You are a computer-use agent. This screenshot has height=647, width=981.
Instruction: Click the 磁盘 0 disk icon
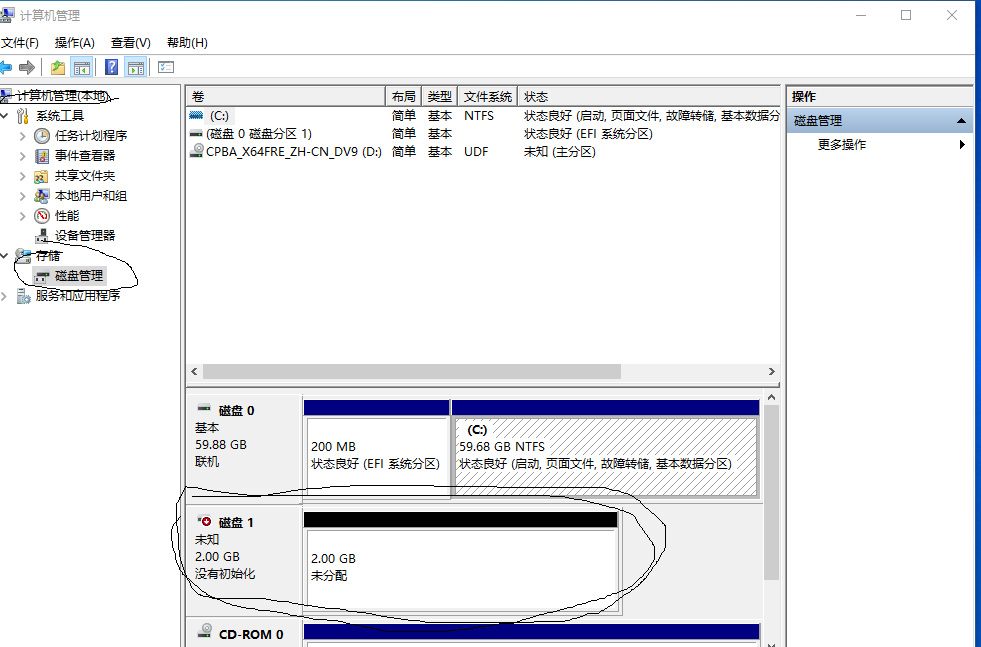pos(204,408)
